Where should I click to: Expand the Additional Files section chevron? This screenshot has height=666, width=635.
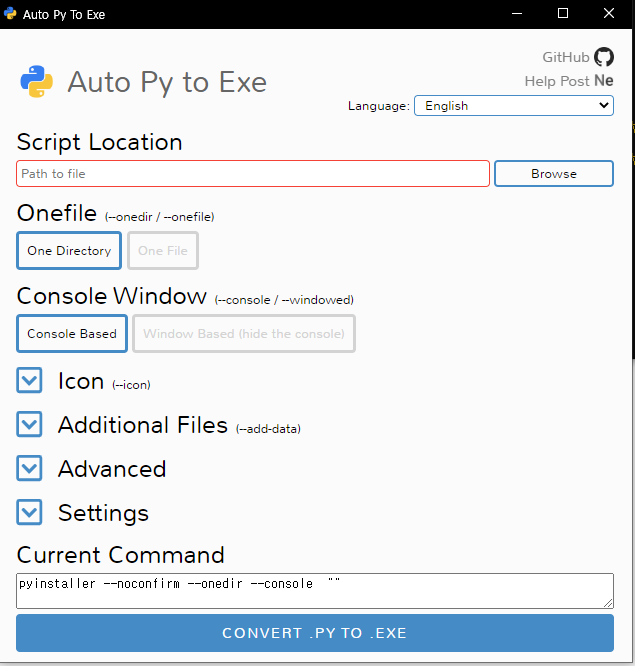click(29, 424)
